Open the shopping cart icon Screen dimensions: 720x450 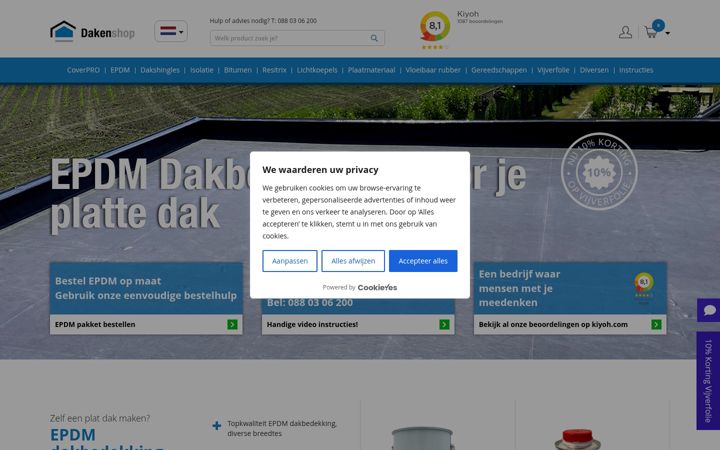point(651,32)
